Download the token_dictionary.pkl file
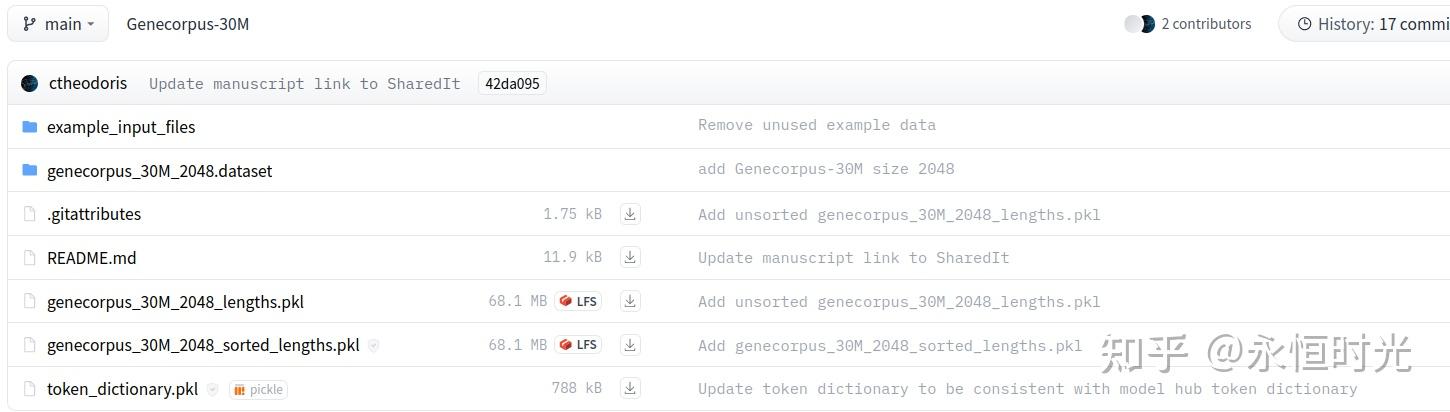 tap(630, 389)
